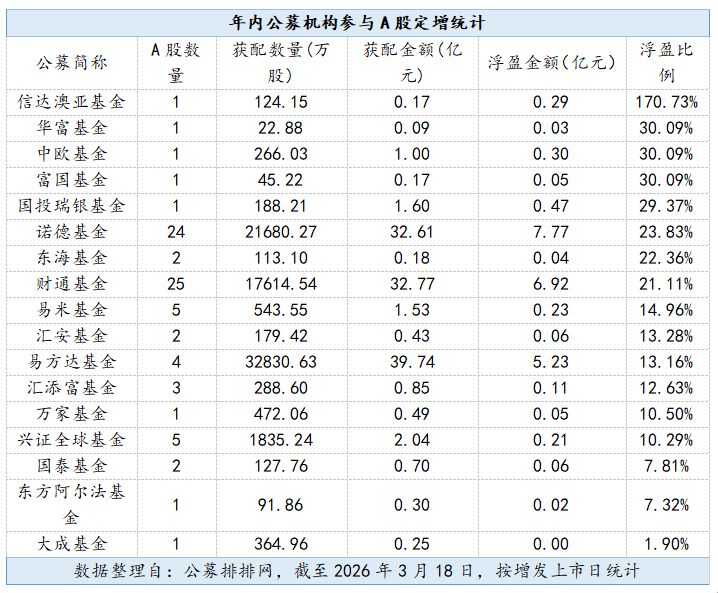Screen dimensions: 718x593
Task: Click the 13.28% ratio cell
Action: (x=666, y=337)
